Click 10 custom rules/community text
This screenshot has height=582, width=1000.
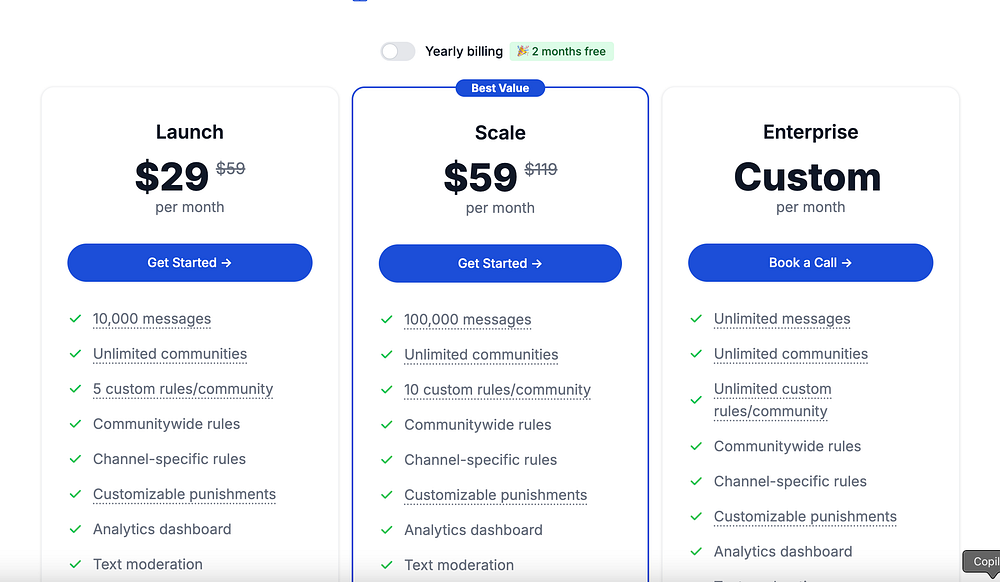[x=497, y=389]
